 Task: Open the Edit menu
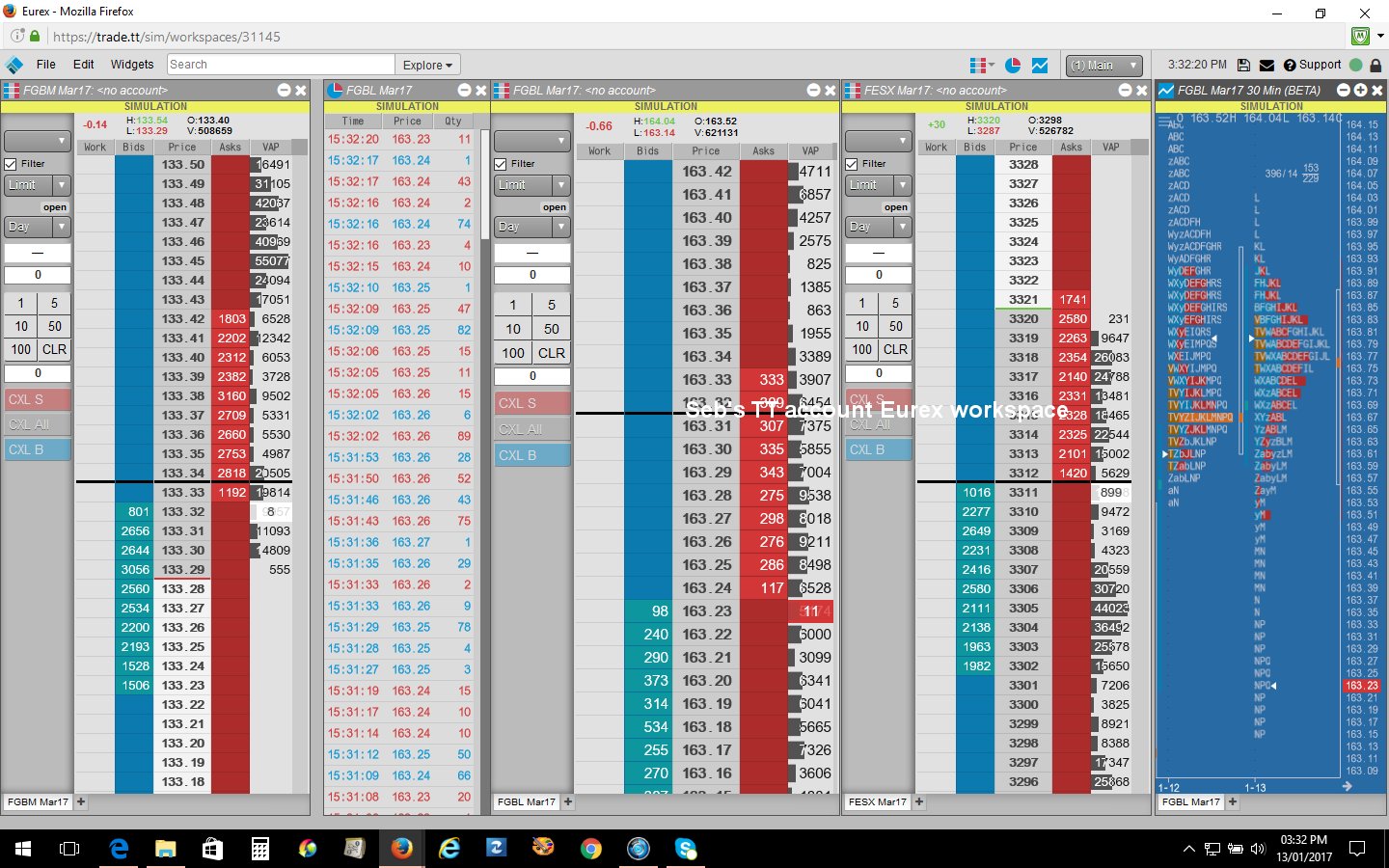(84, 65)
